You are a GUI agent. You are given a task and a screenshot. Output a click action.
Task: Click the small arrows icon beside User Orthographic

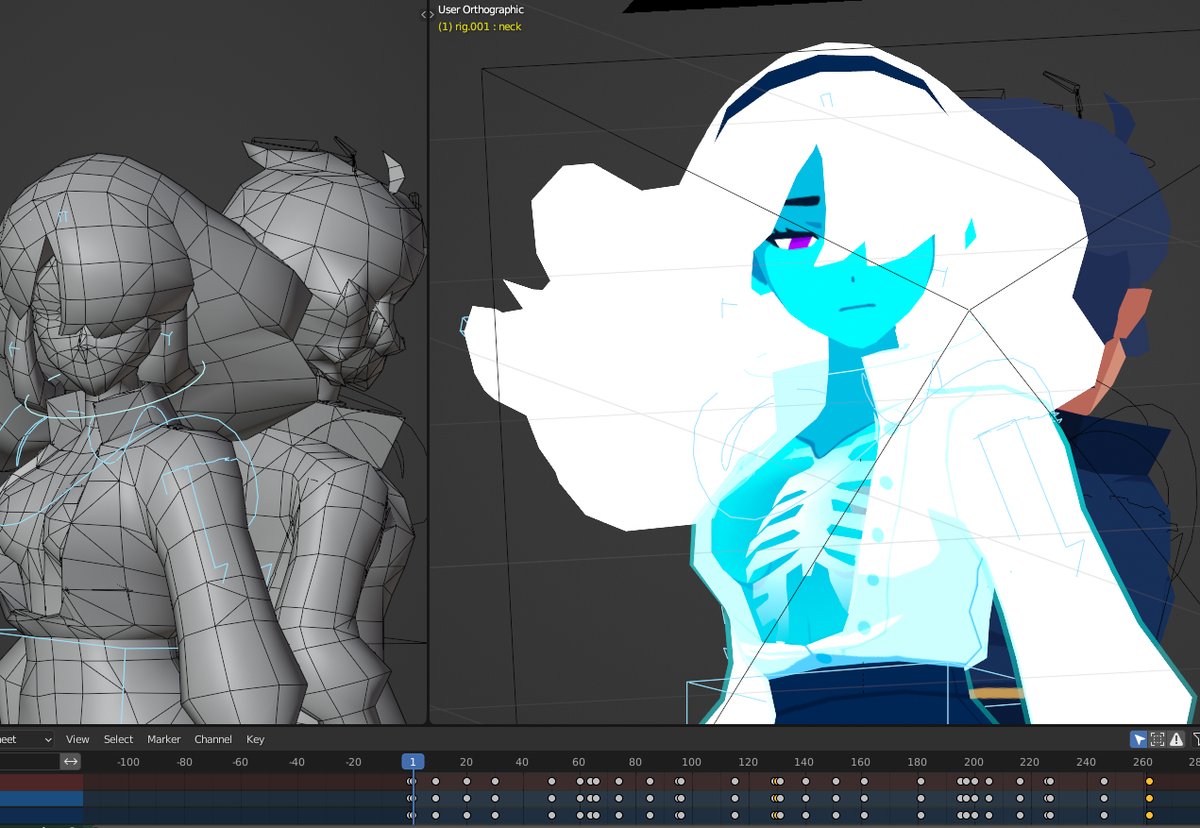[427, 14]
